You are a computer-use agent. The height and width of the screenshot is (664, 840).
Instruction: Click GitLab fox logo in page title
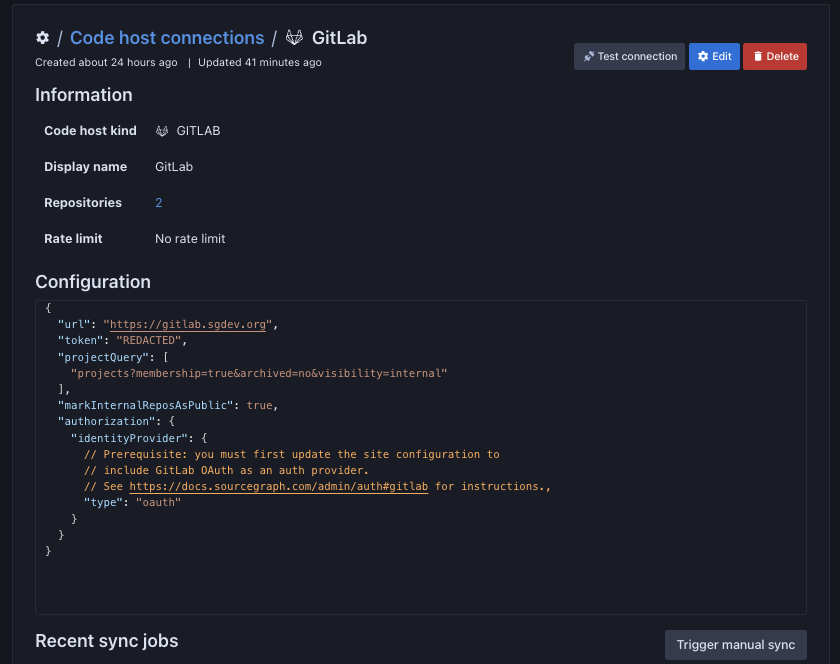[294, 38]
